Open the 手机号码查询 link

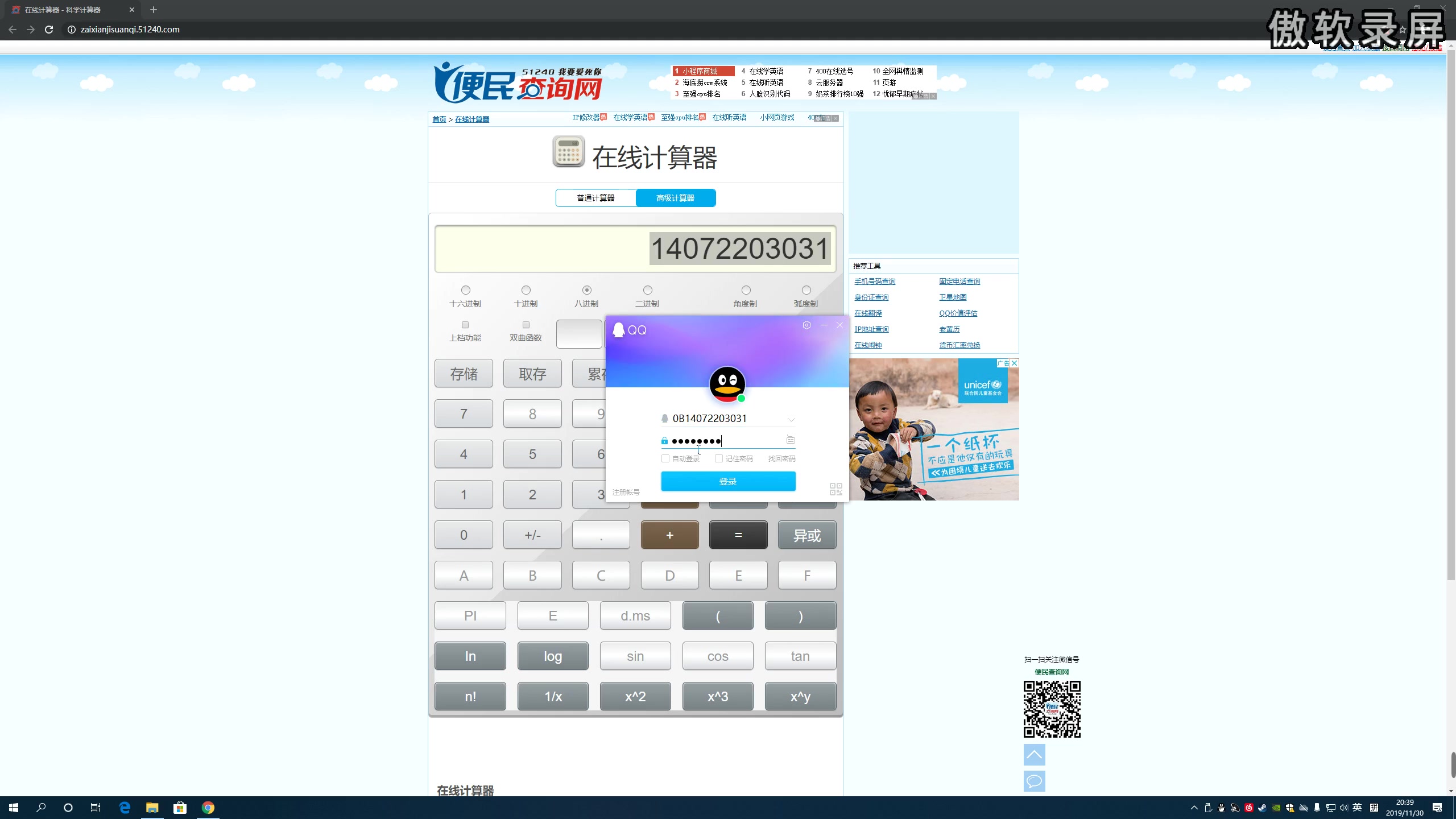(875, 282)
